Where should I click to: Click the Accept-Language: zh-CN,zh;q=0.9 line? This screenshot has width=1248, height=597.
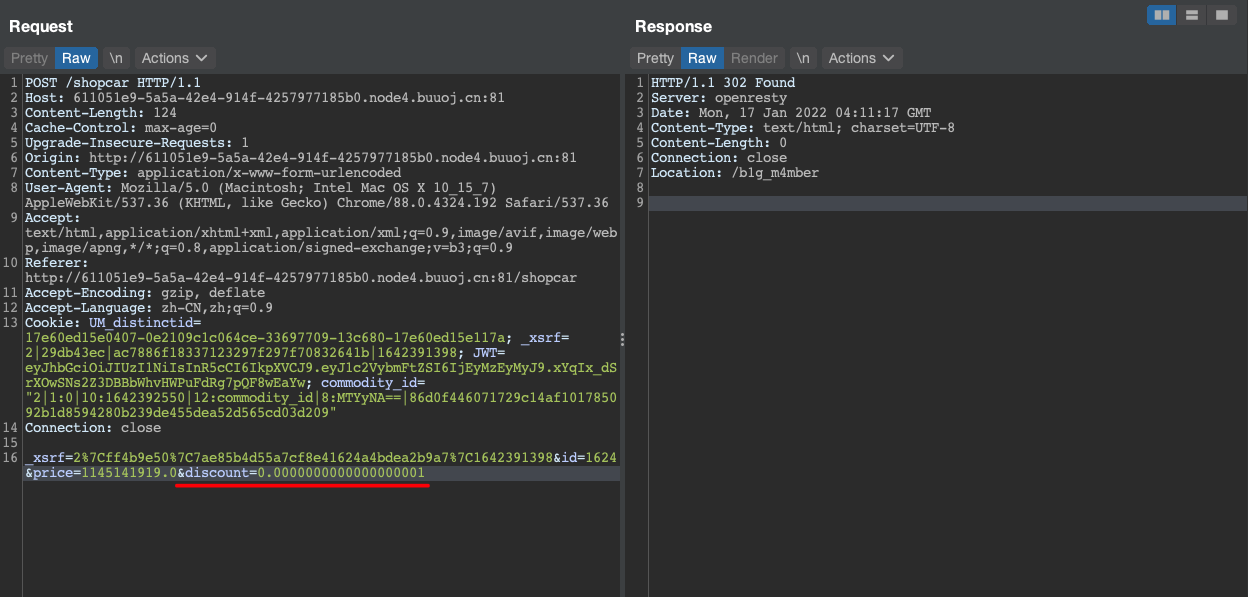click(149, 308)
